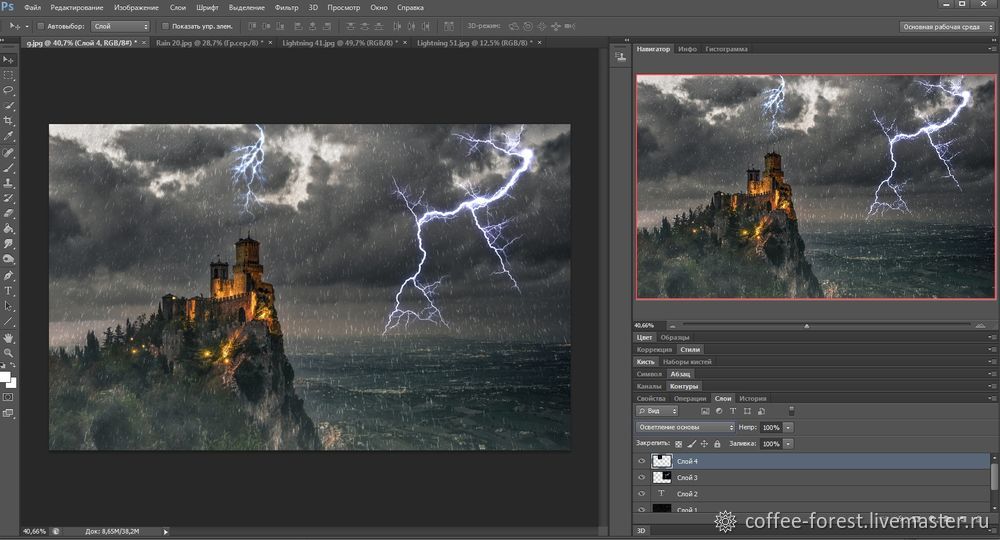The image size is (1000, 540).
Task: Open the Осветление основы blend mode dropdown
Action: coord(686,427)
